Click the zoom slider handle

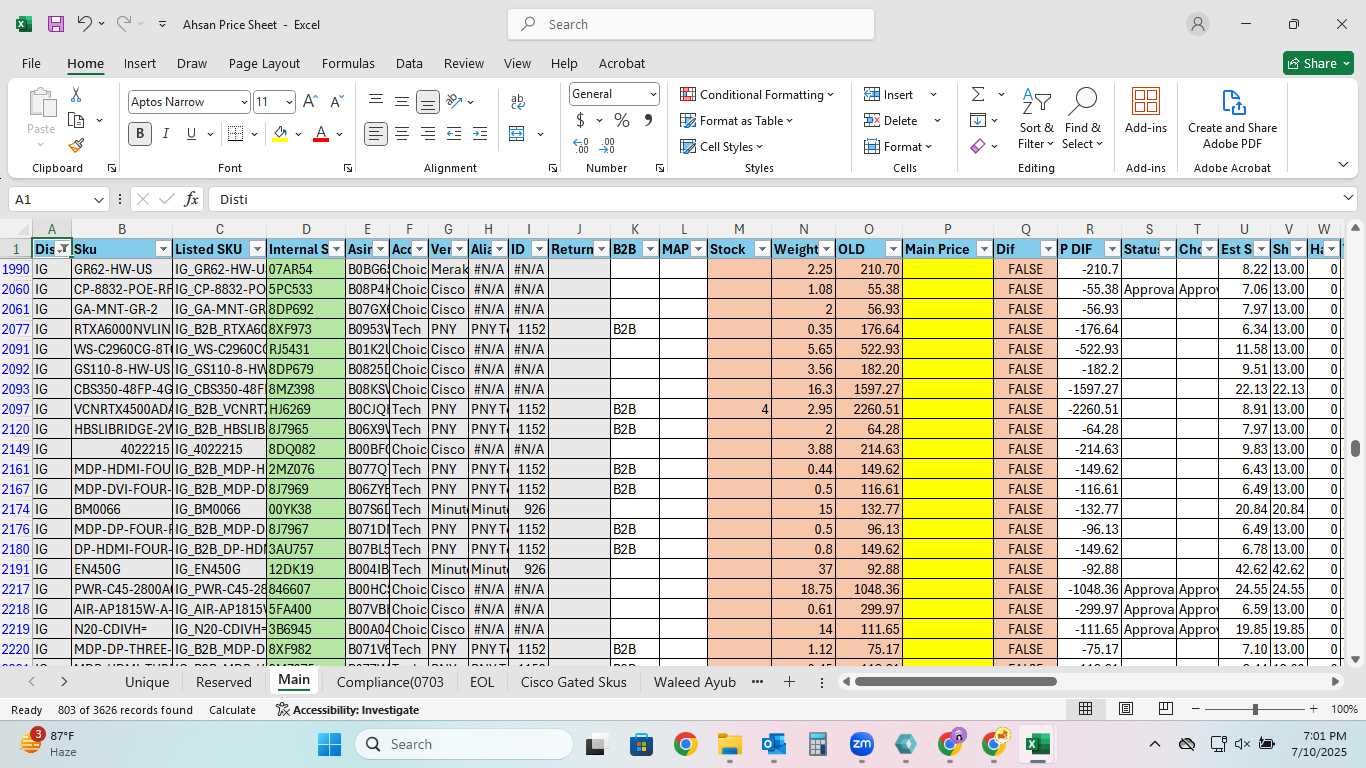1255,709
